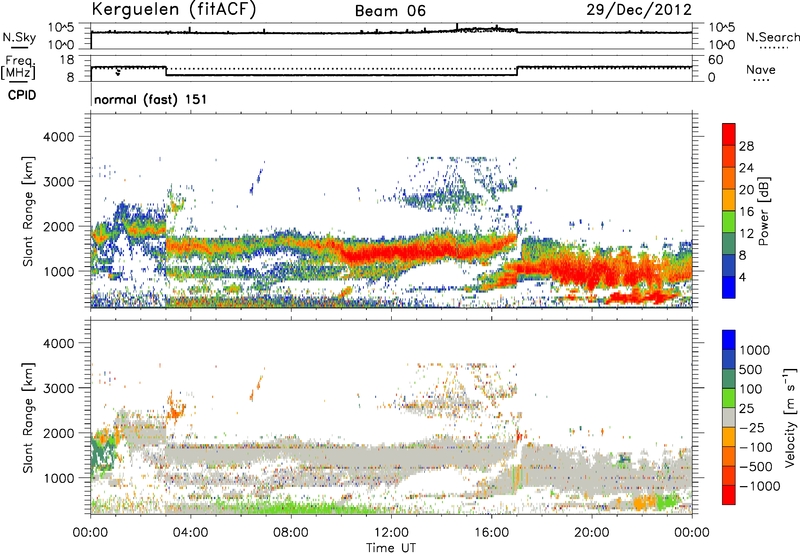Click the gray Velocity segment between 25 and -25
Screen dimensions: 800x554
coord(729,417)
